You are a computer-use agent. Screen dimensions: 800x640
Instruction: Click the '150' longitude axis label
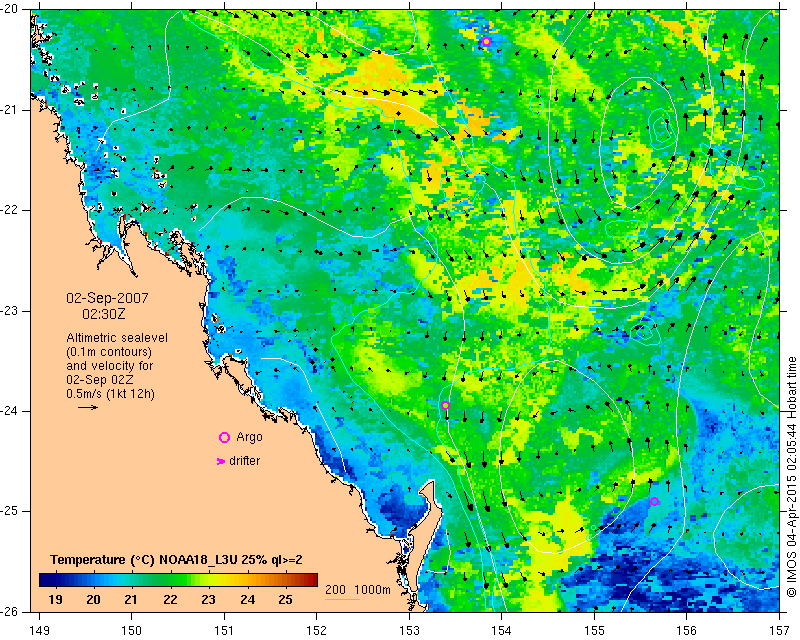[132, 631]
